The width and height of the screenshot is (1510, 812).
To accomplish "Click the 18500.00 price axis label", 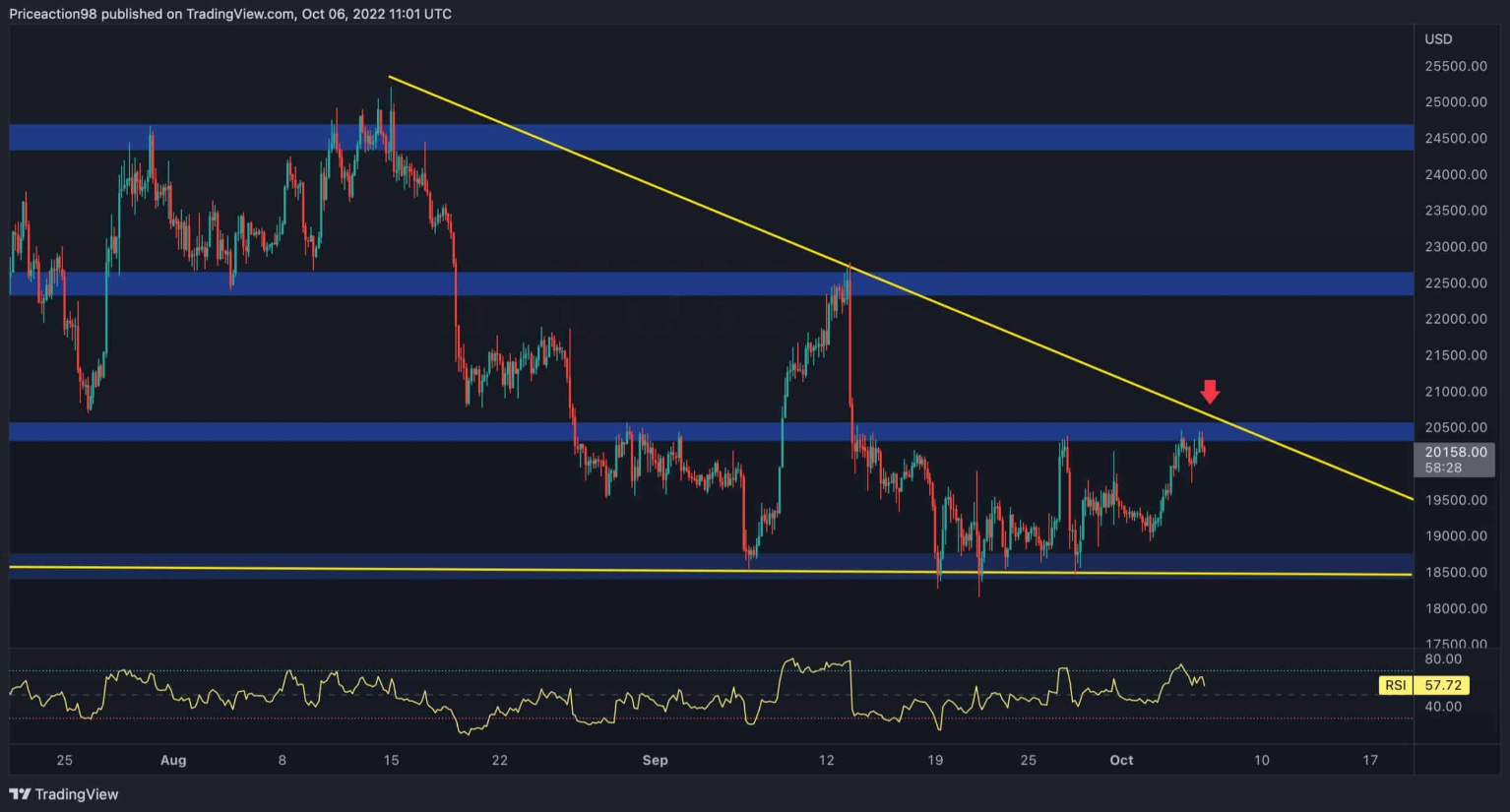I will click(x=1455, y=573).
